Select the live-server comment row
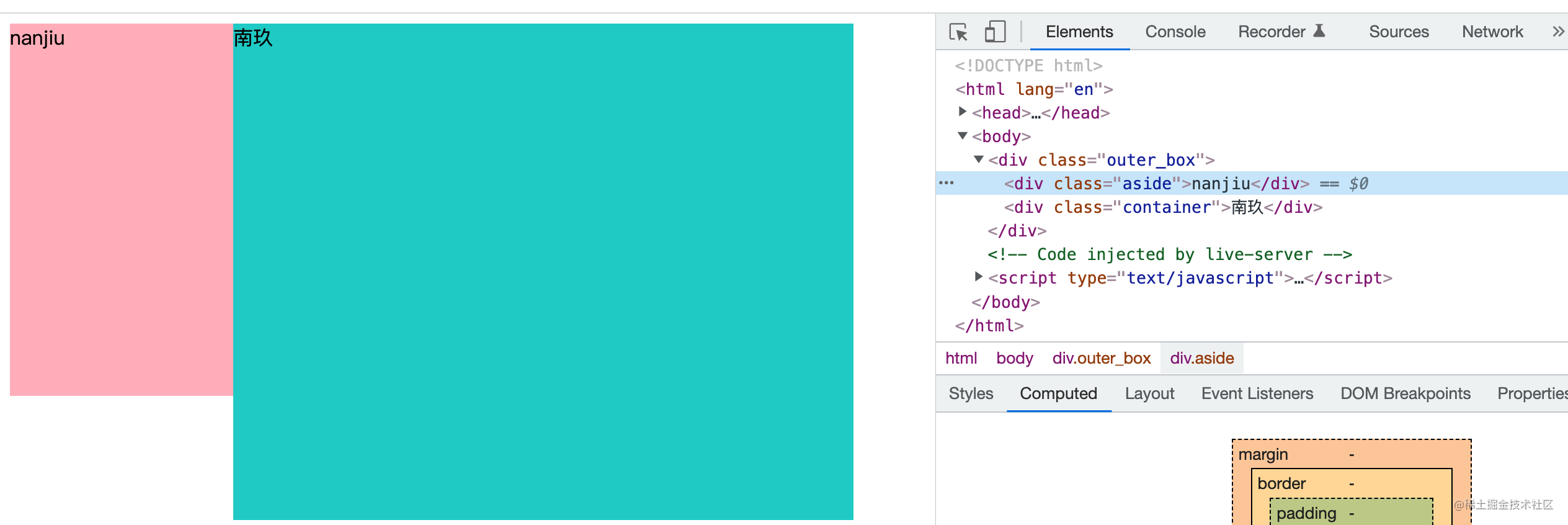The width and height of the screenshot is (1568, 525). click(x=1252, y=254)
